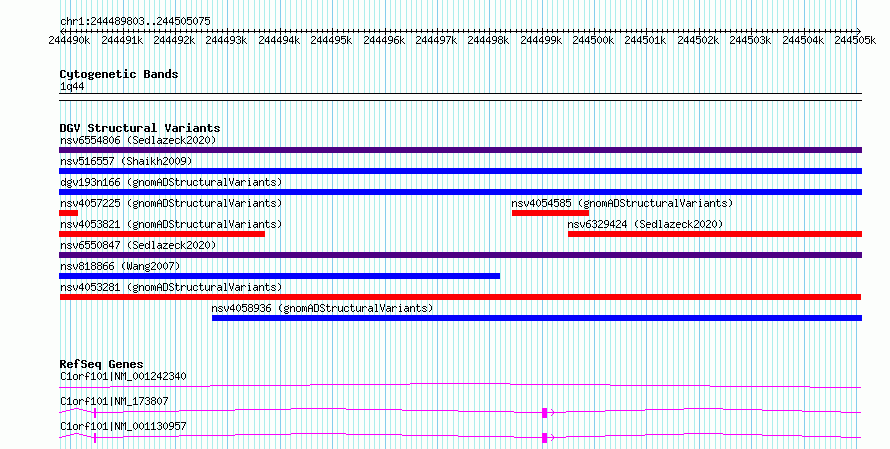Image resolution: width=890 pixels, height=449 pixels.
Task: Open gene label C1orf101|NM_001130957
Action: [x=123, y=426]
